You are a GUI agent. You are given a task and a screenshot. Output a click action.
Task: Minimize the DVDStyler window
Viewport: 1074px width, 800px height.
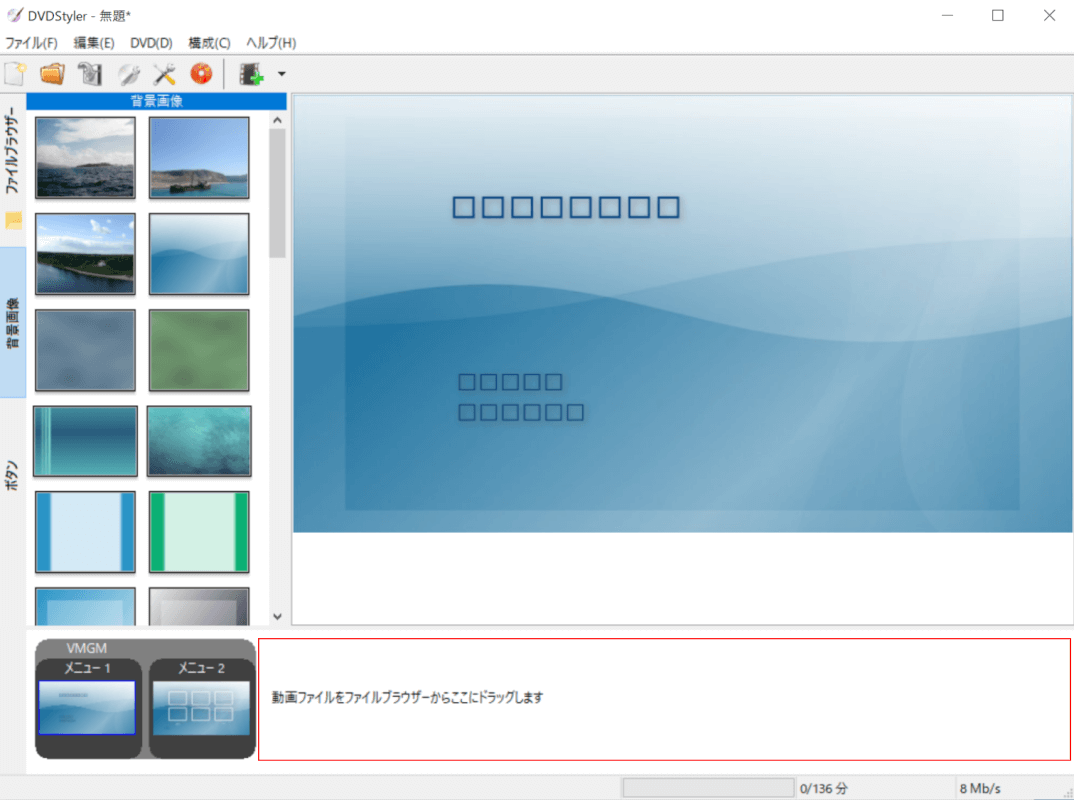point(947,15)
